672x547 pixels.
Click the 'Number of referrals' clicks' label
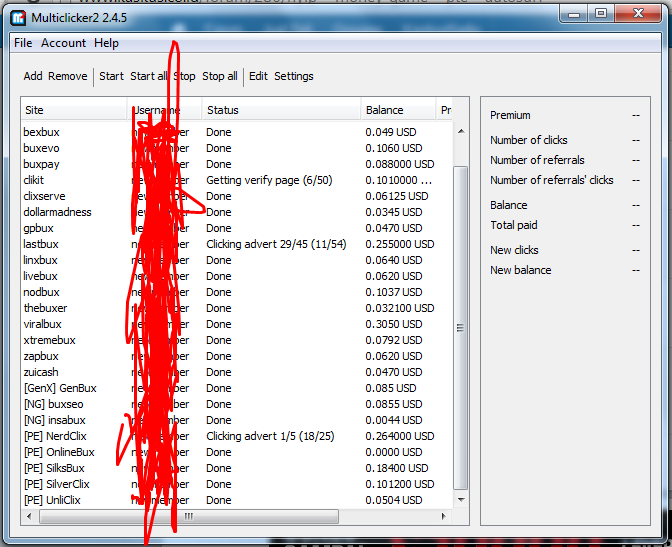point(552,180)
